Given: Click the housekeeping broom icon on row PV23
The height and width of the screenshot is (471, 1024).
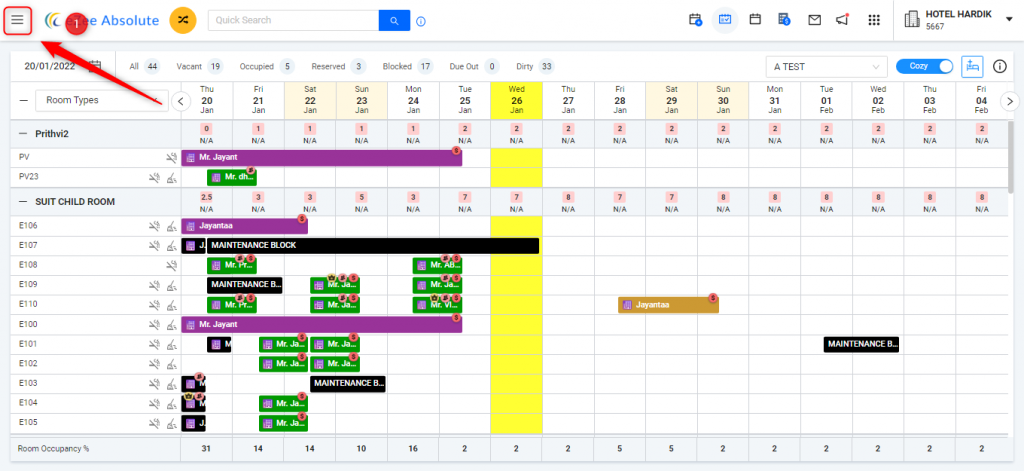Looking at the screenshot, I should point(171,177).
